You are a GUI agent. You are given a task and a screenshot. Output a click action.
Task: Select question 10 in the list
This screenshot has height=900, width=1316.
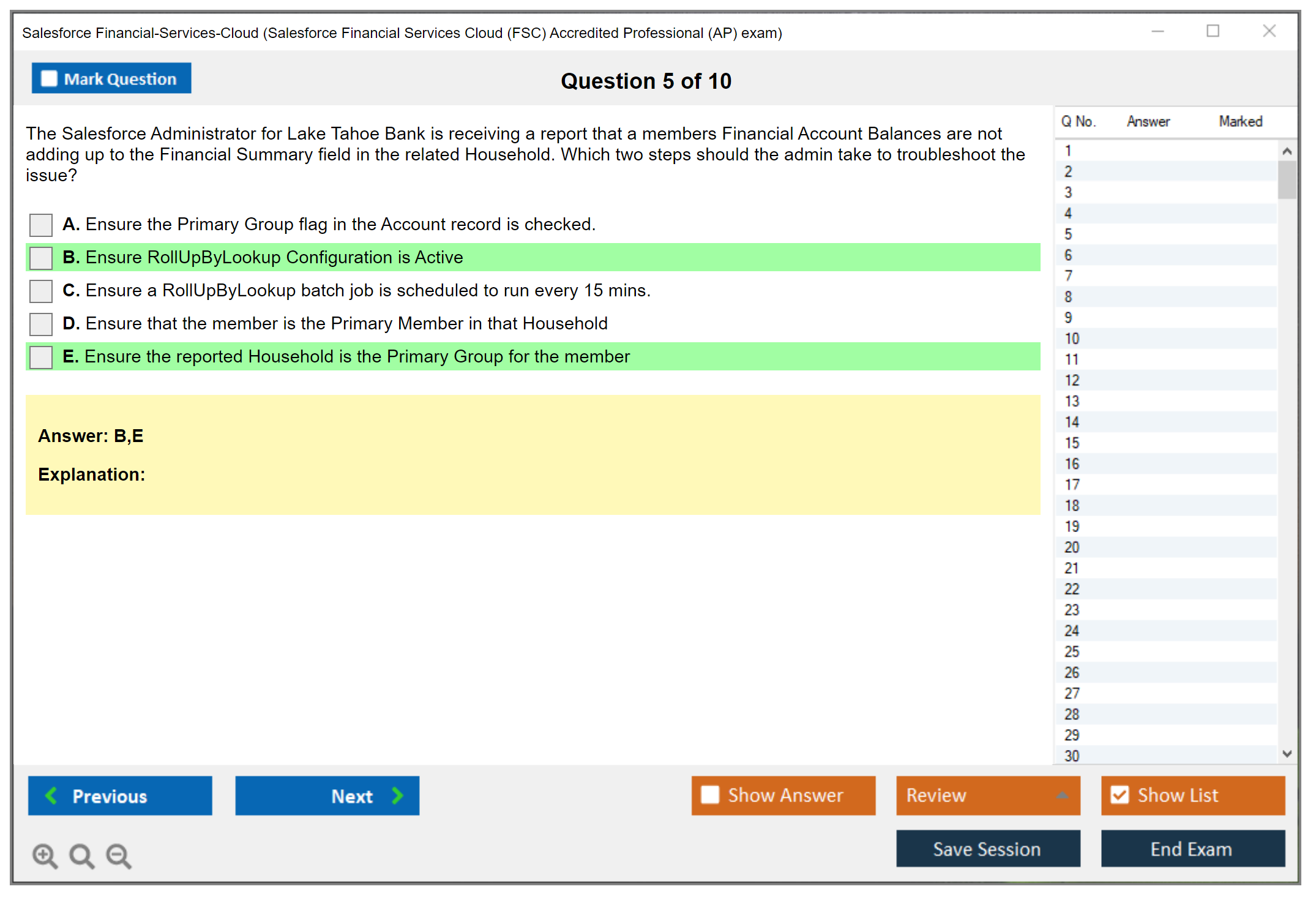(1072, 339)
